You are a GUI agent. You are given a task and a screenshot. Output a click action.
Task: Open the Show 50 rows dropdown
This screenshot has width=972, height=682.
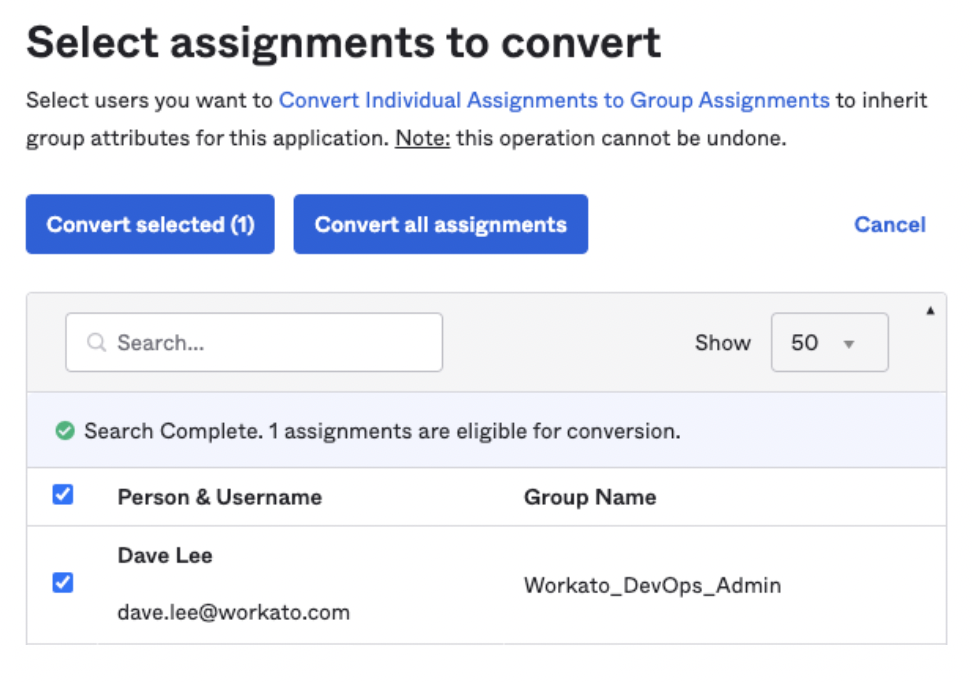(x=829, y=343)
